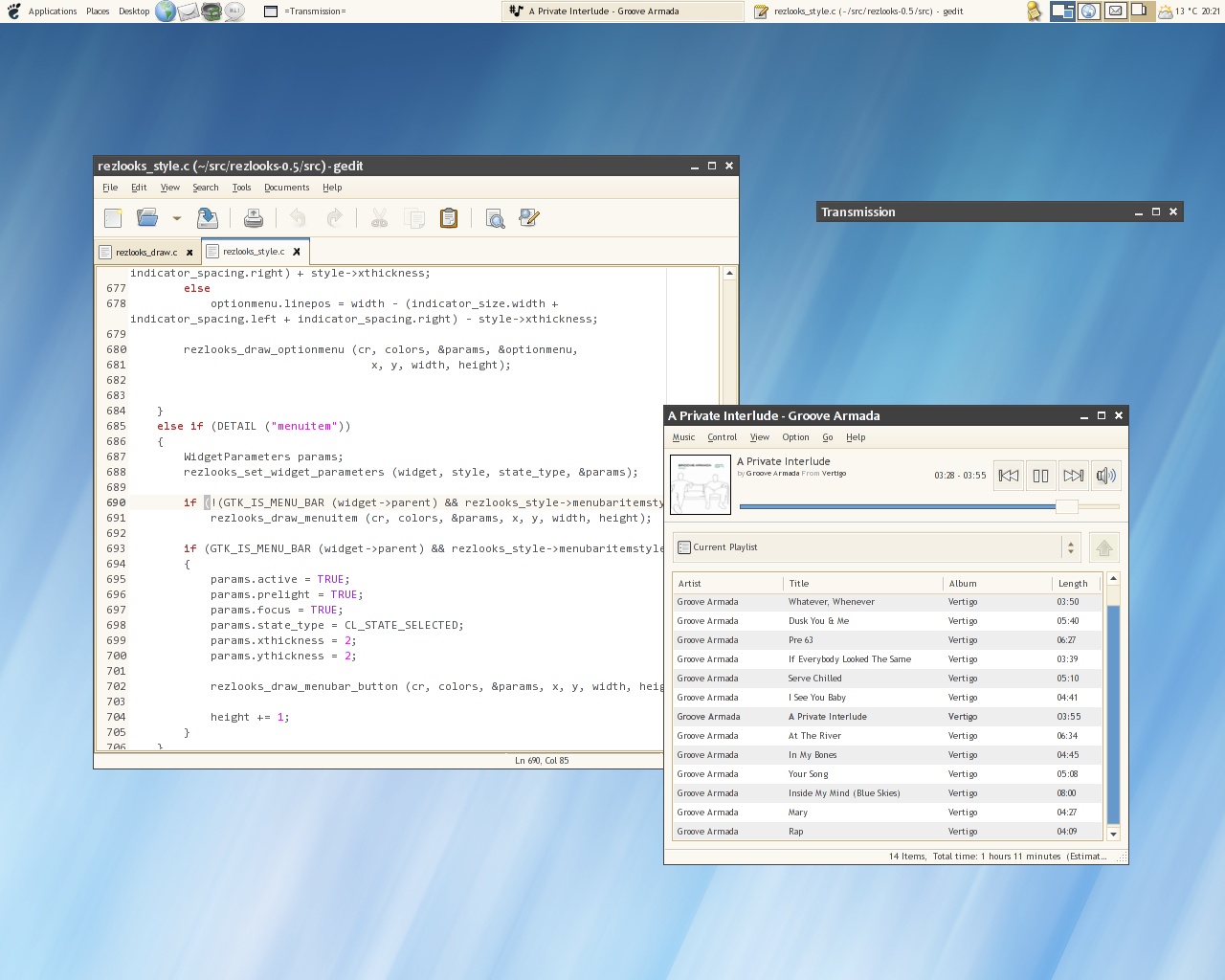Pause playback of A Private Interlude
The height and width of the screenshot is (980, 1225).
pyautogui.click(x=1041, y=476)
